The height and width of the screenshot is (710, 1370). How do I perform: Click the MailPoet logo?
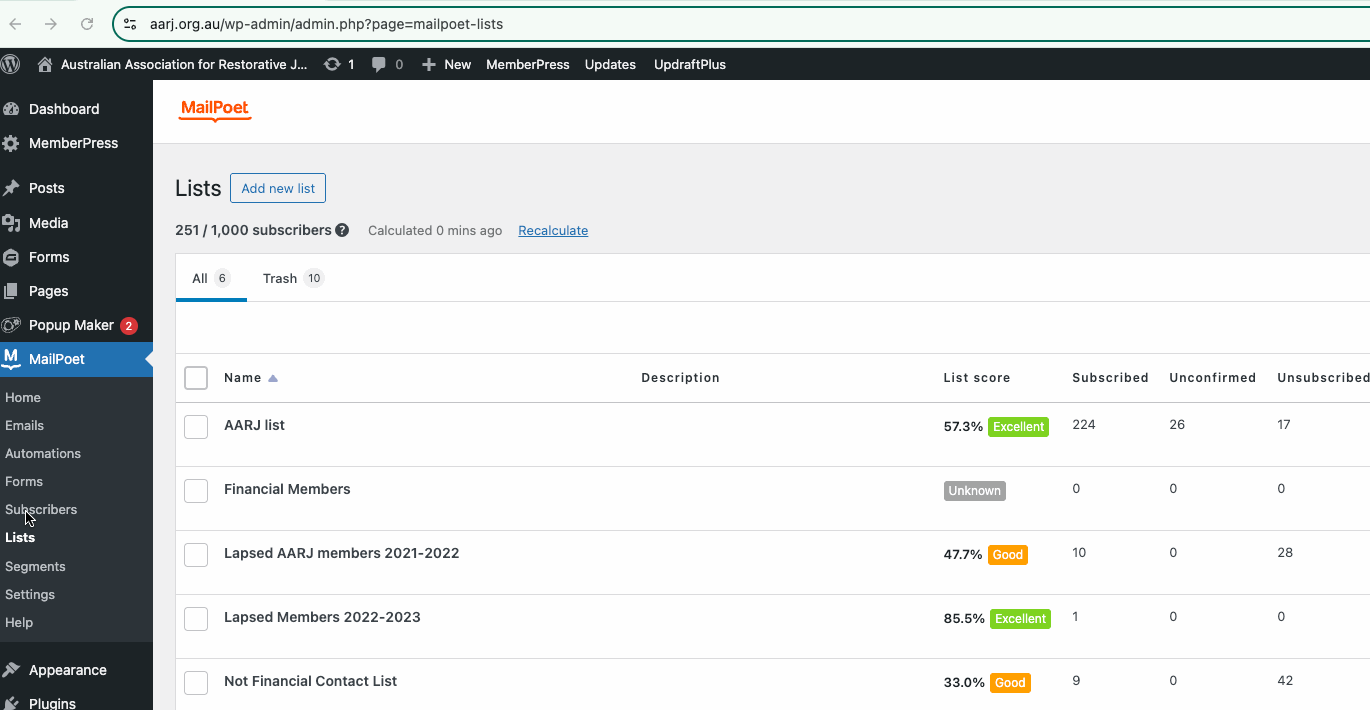point(215,110)
